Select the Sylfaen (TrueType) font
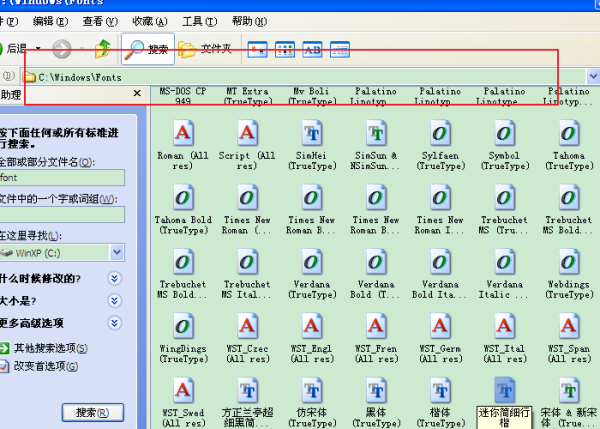This screenshot has width=600, height=429. click(x=440, y=145)
